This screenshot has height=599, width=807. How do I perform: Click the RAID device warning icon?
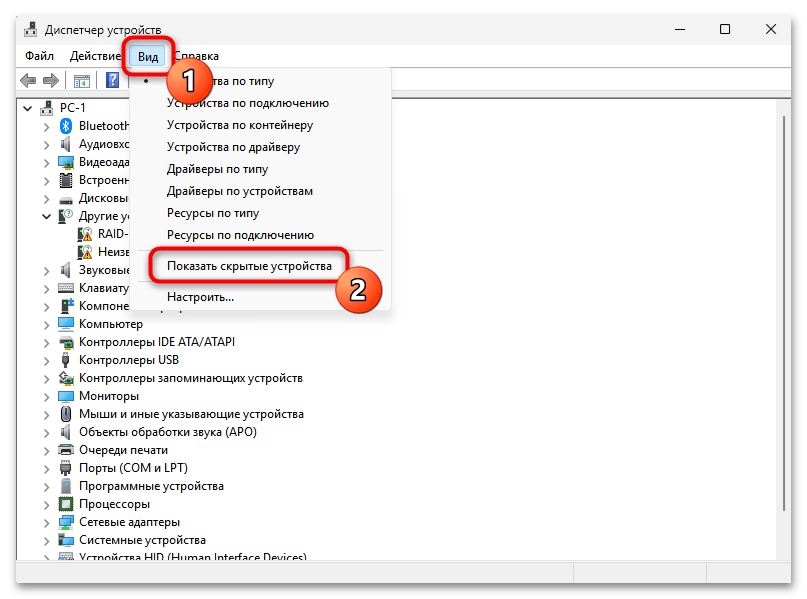coord(85,234)
